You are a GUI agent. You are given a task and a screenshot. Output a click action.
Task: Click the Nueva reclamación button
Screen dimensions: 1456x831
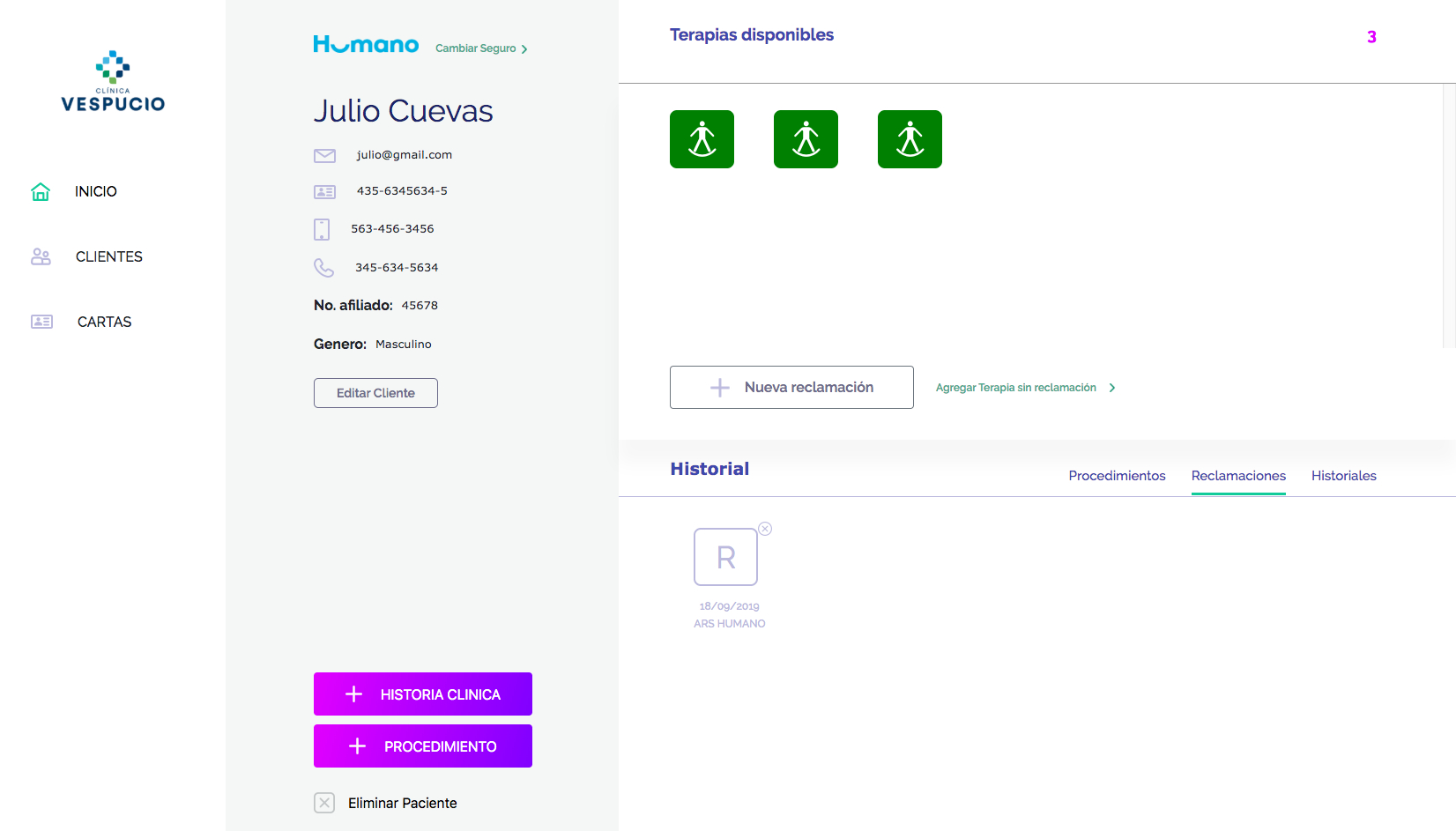(791, 388)
